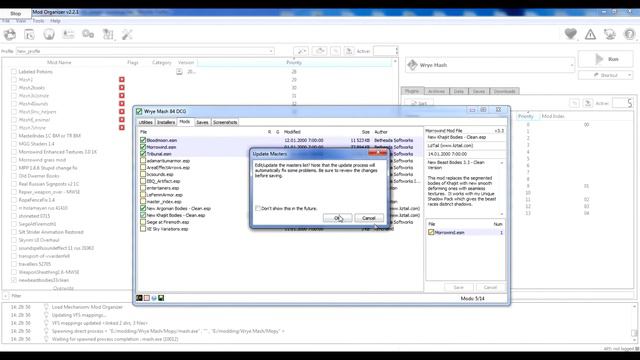Open the dropdown button right of Profile field
This screenshot has width=640, height=360.
[x=301, y=51]
